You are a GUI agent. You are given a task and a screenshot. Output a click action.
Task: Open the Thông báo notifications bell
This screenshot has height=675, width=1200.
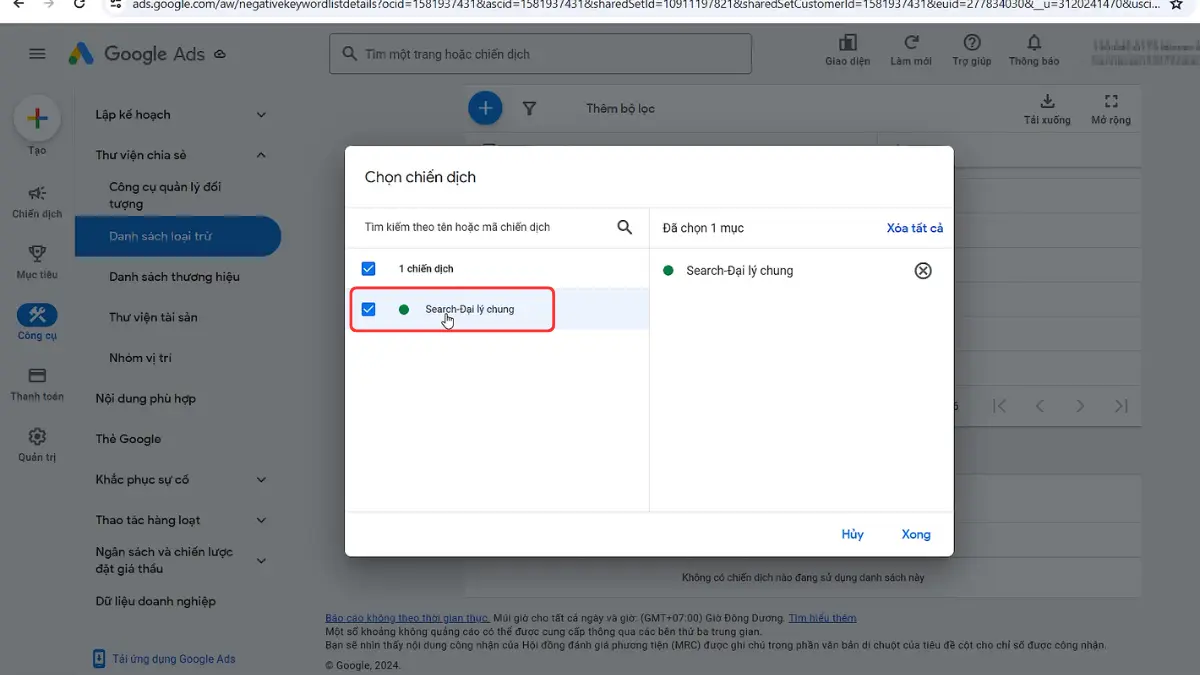pyautogui.click(x=1033, y=44)
